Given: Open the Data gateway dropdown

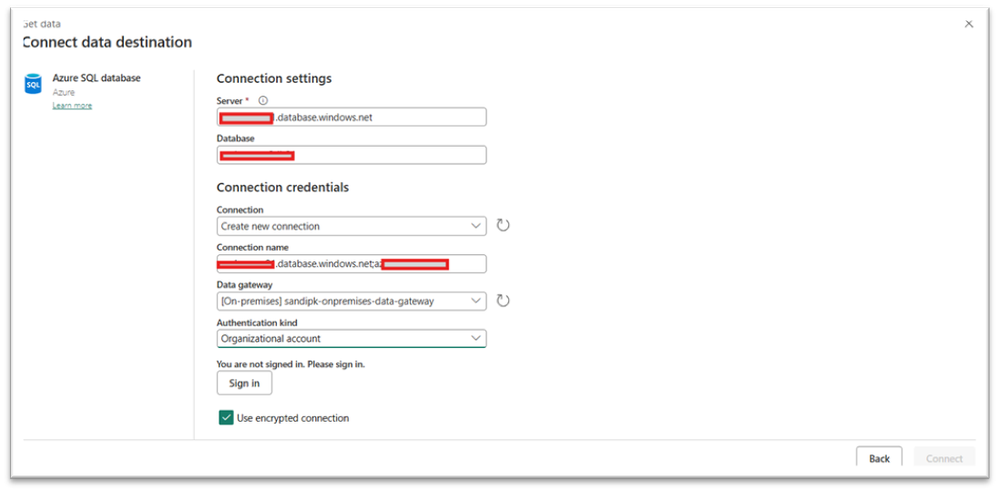Looking at the screenshot, I should (x=352, y=301).
